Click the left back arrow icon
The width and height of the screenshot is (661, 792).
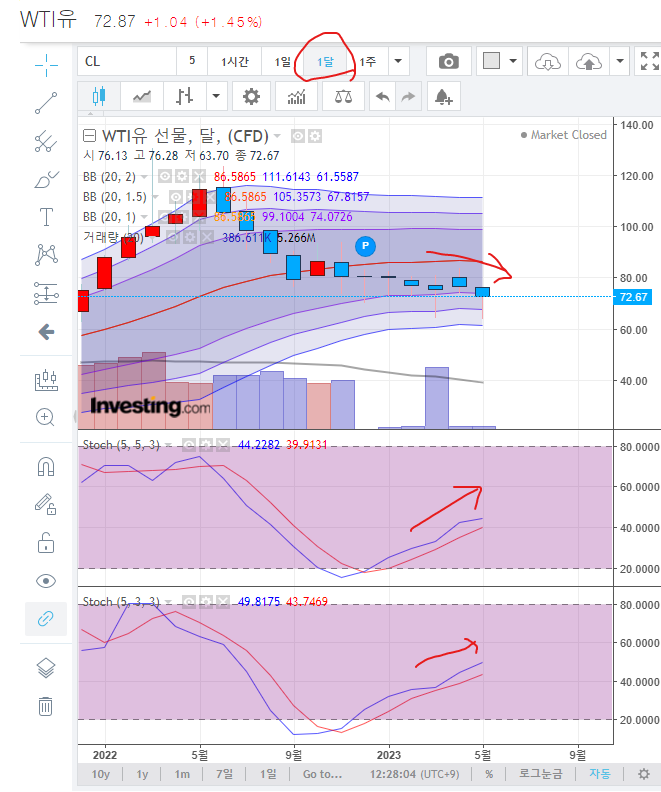(46, 332)
